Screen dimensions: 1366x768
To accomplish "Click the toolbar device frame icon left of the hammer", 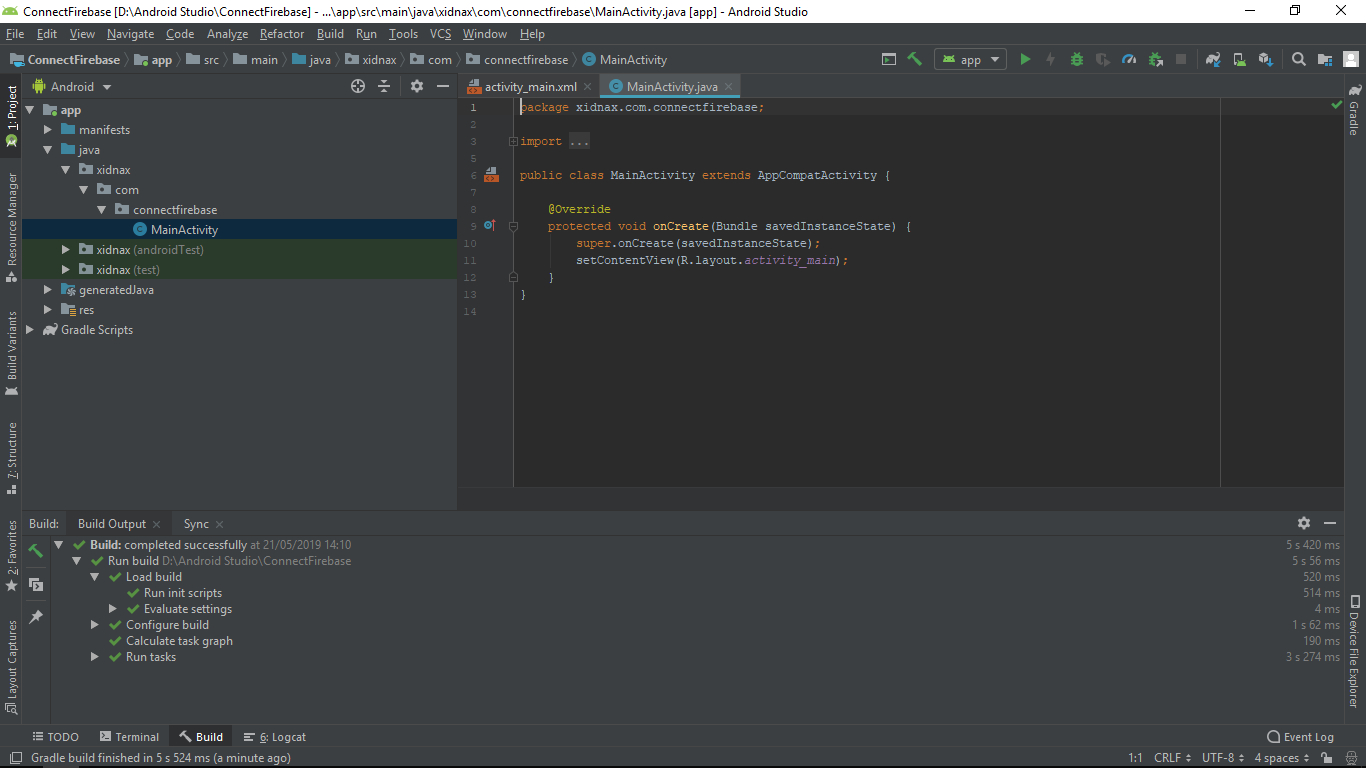I will [x=889, y=59].
